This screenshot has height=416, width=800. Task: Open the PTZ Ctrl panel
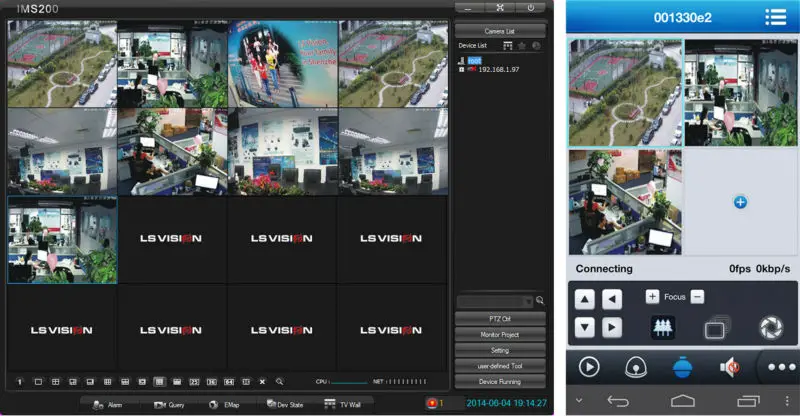pos(500,318)
